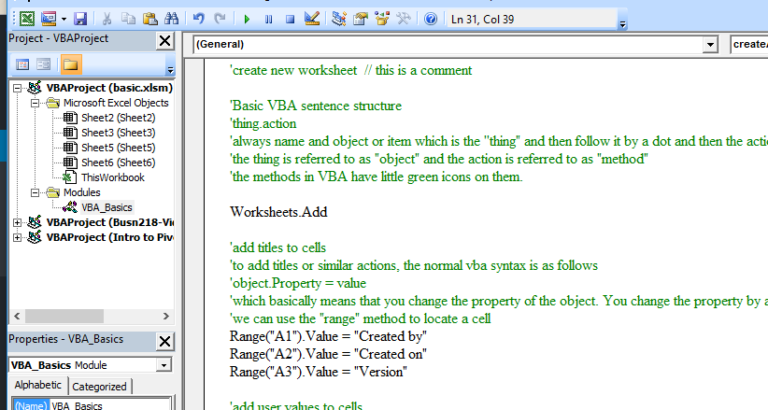Select Sheet2 (Sheet2) in project tree
The image size is (768, 410).
point(118,118)
